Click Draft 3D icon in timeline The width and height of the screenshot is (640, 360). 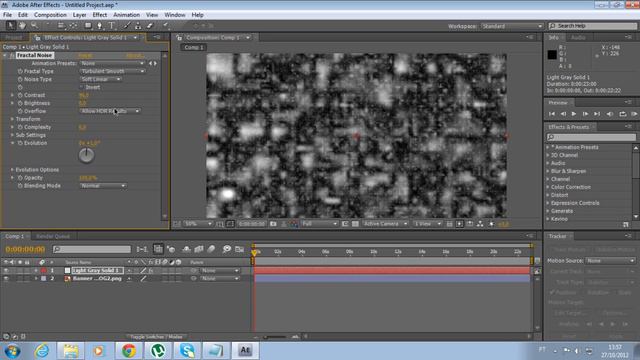tap(171, 249)
